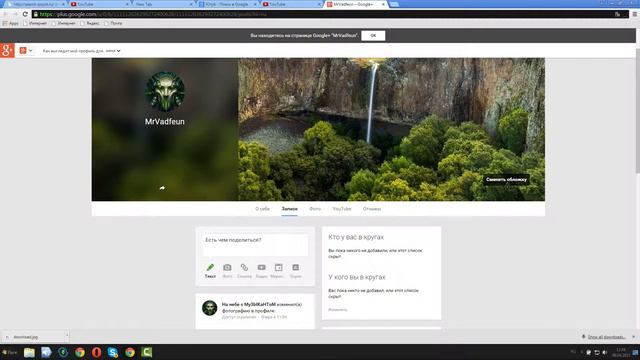
Task: Click the Google+ logo icon
Action: tap(7, 51)
